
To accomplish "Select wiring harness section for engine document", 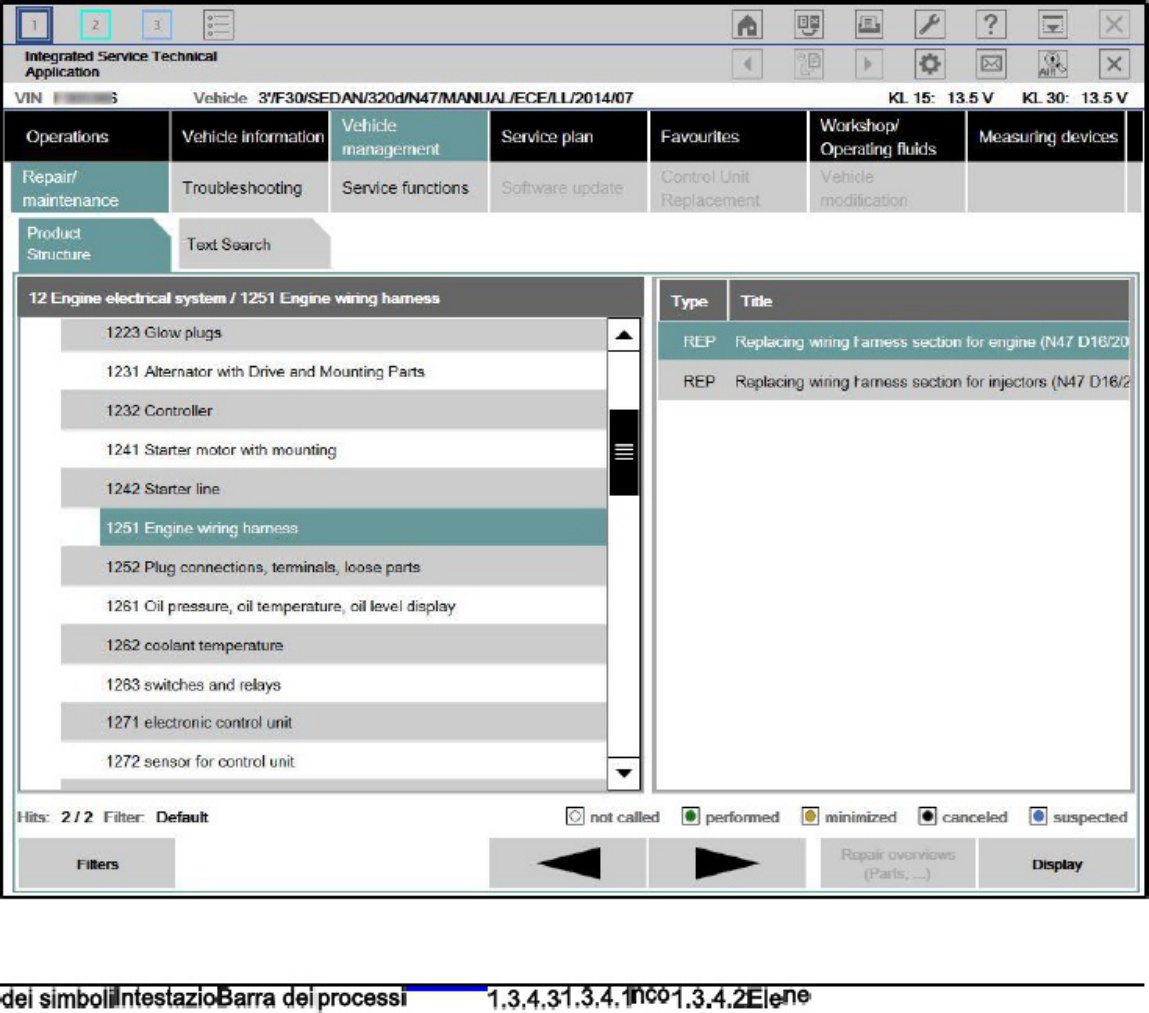I will pos(893,342).
